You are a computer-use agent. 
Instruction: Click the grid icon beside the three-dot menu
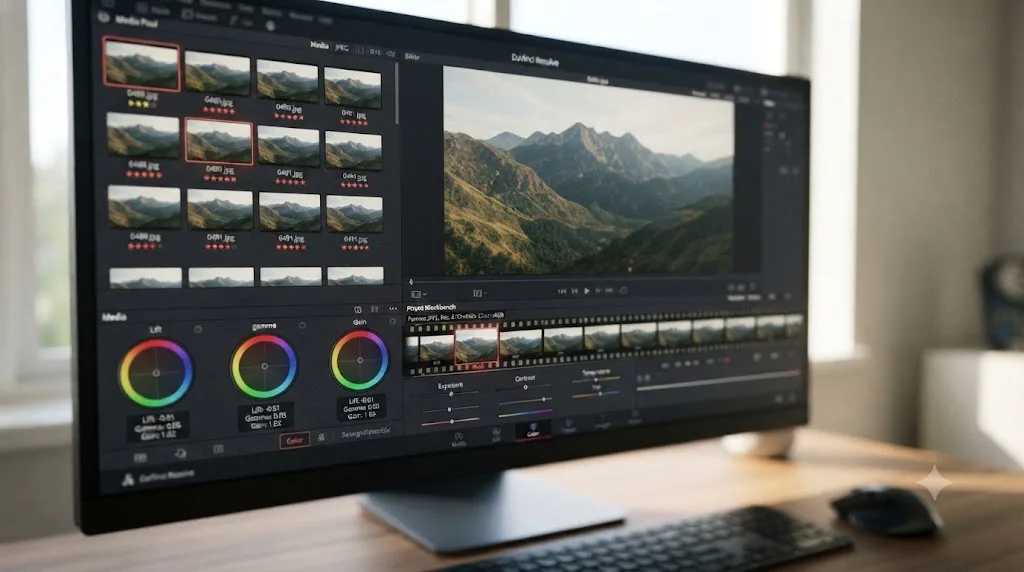click(375, 309)
